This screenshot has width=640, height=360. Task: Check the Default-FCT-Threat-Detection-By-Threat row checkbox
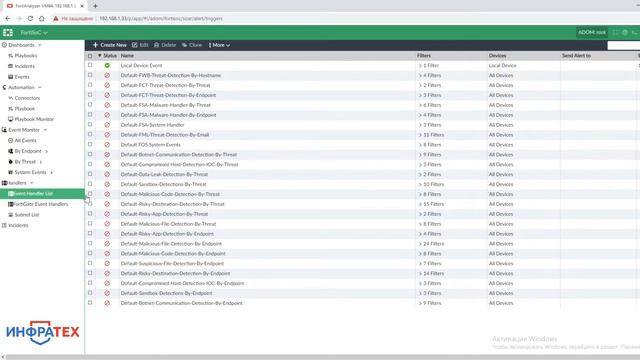[90, 85]
